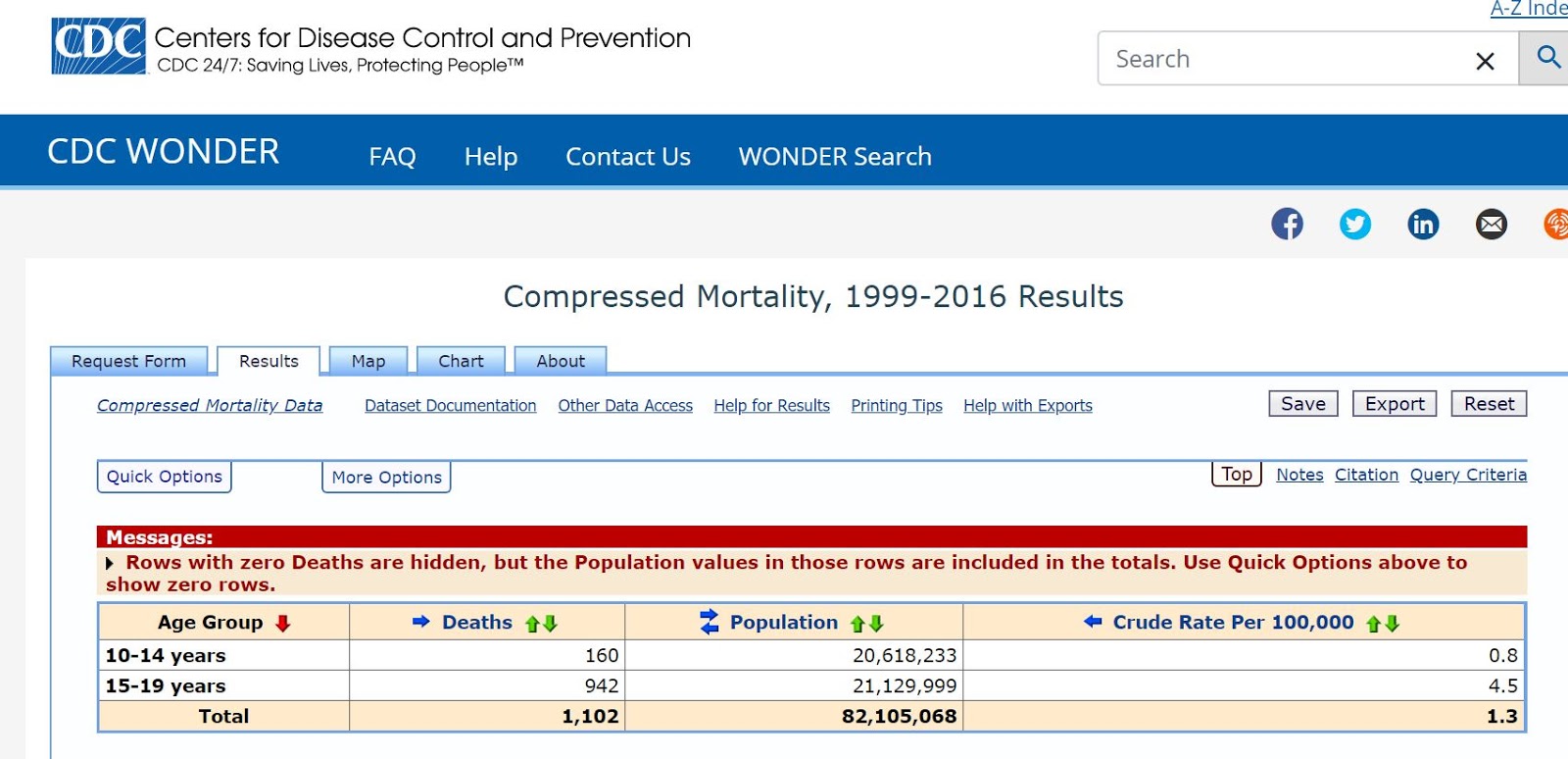Click total deaths 1,102
The width and height of the screenshot is (1568, 759).
pos(590,716)
